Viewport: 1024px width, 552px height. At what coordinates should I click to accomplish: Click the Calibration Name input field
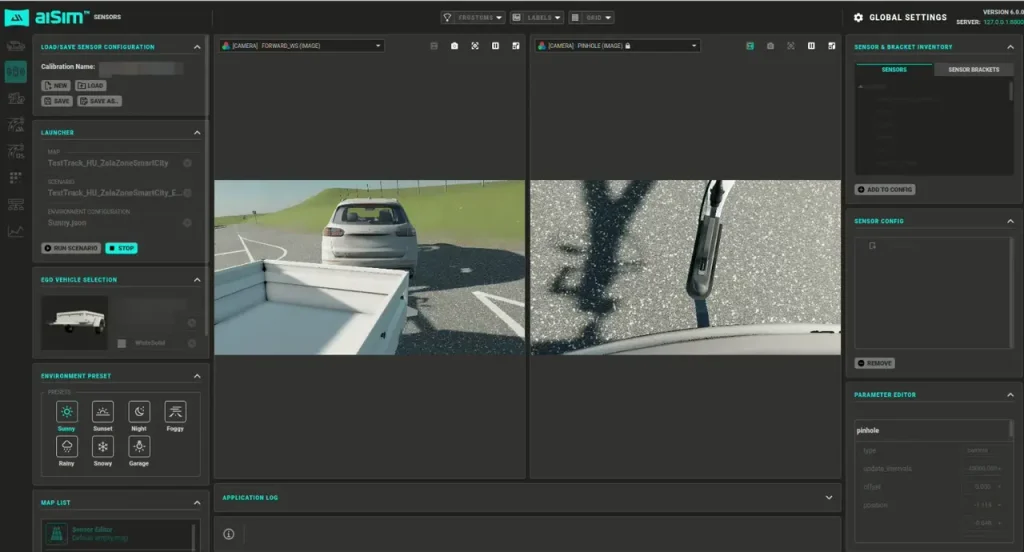tap(140, 67)
